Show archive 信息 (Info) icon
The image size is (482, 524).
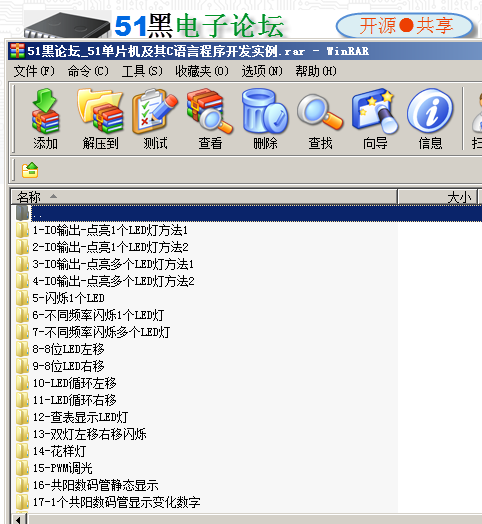[x=430, y=119]
